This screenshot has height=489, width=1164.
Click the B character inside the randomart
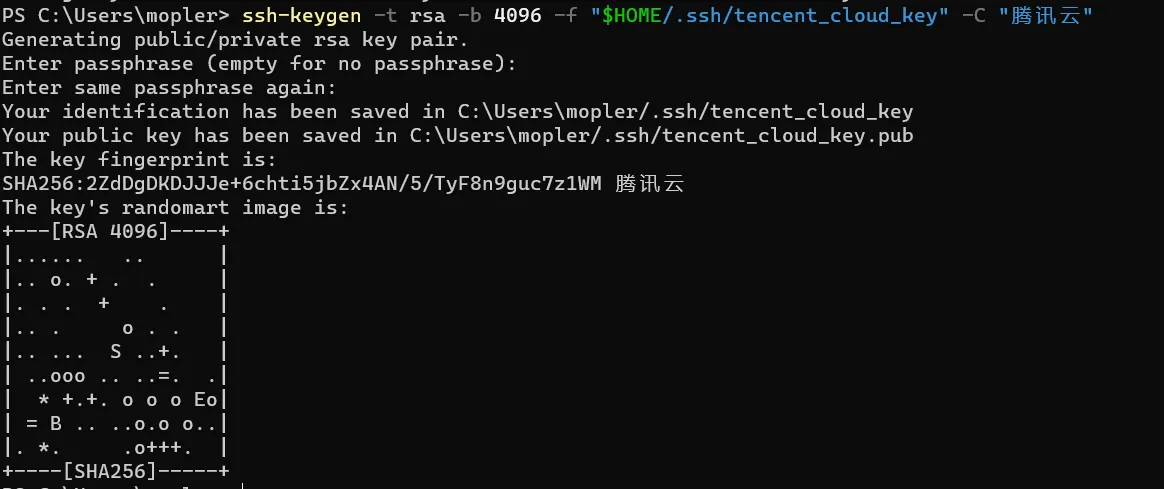pyautogui.click(x=55, y=423)
